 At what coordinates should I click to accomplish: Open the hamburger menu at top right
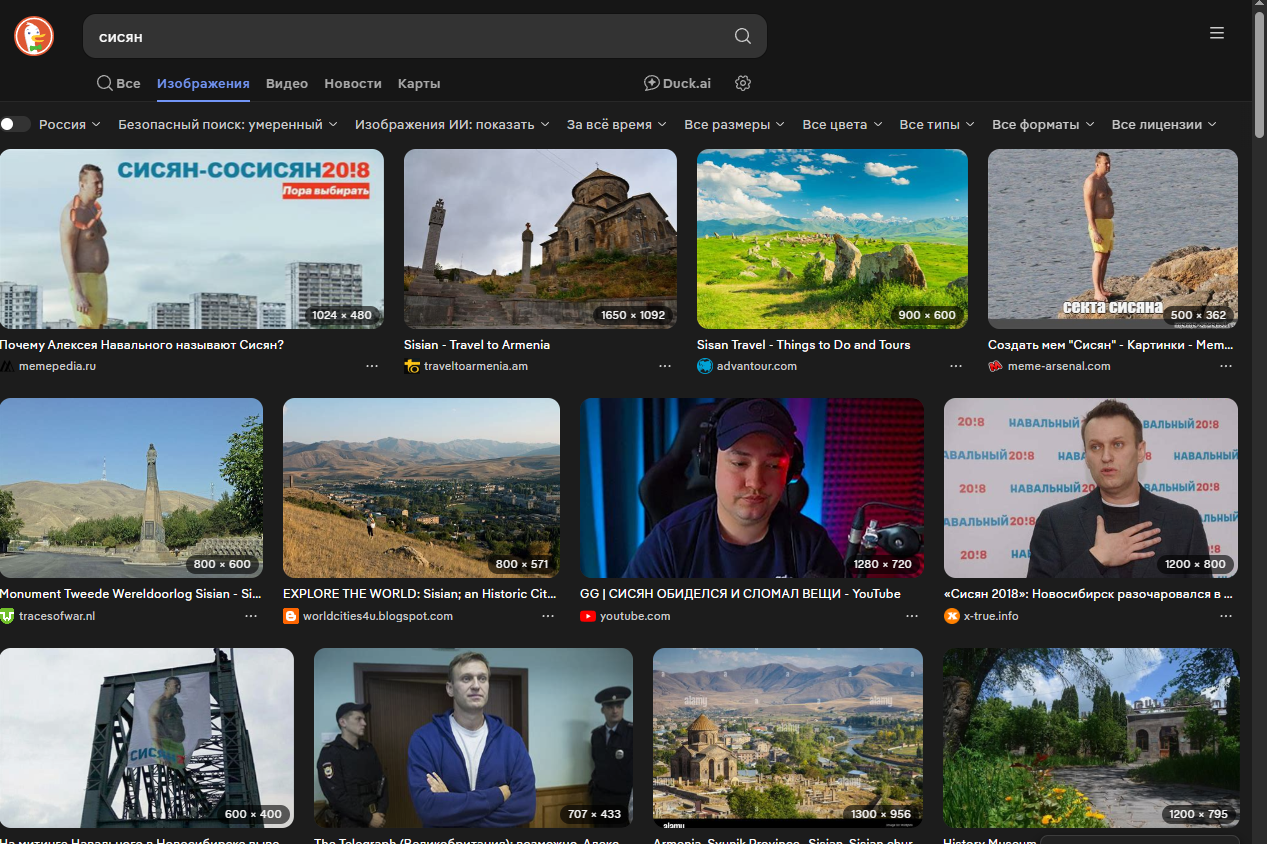1217,33
